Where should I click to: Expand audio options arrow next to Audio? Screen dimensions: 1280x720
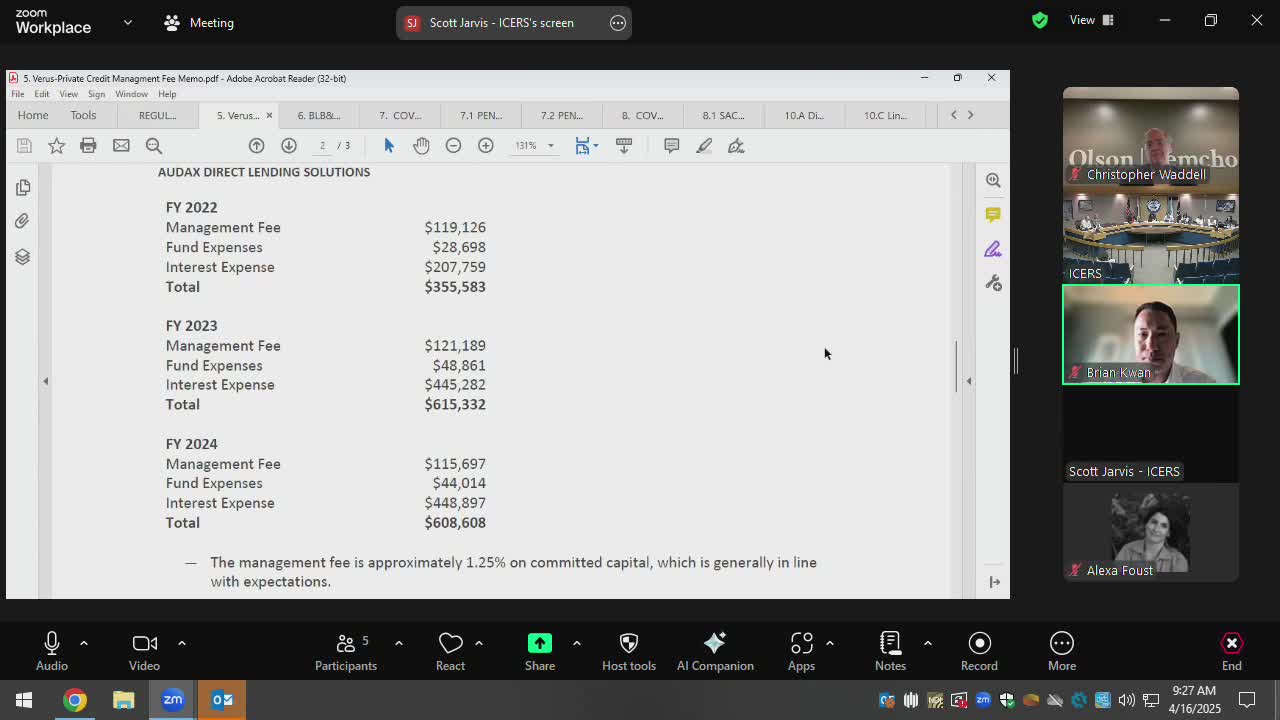pos(84,643)
